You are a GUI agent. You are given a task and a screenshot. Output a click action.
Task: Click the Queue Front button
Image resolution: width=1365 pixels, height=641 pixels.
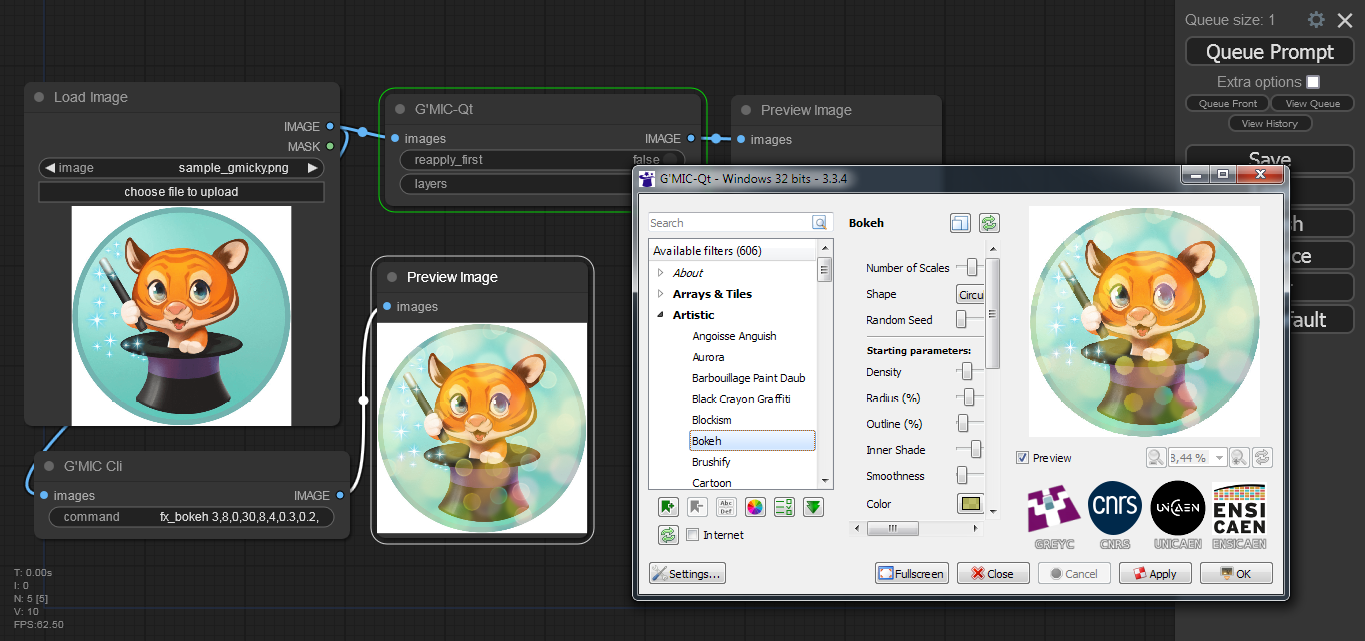pyautogui.click(x=1227, y=103)
